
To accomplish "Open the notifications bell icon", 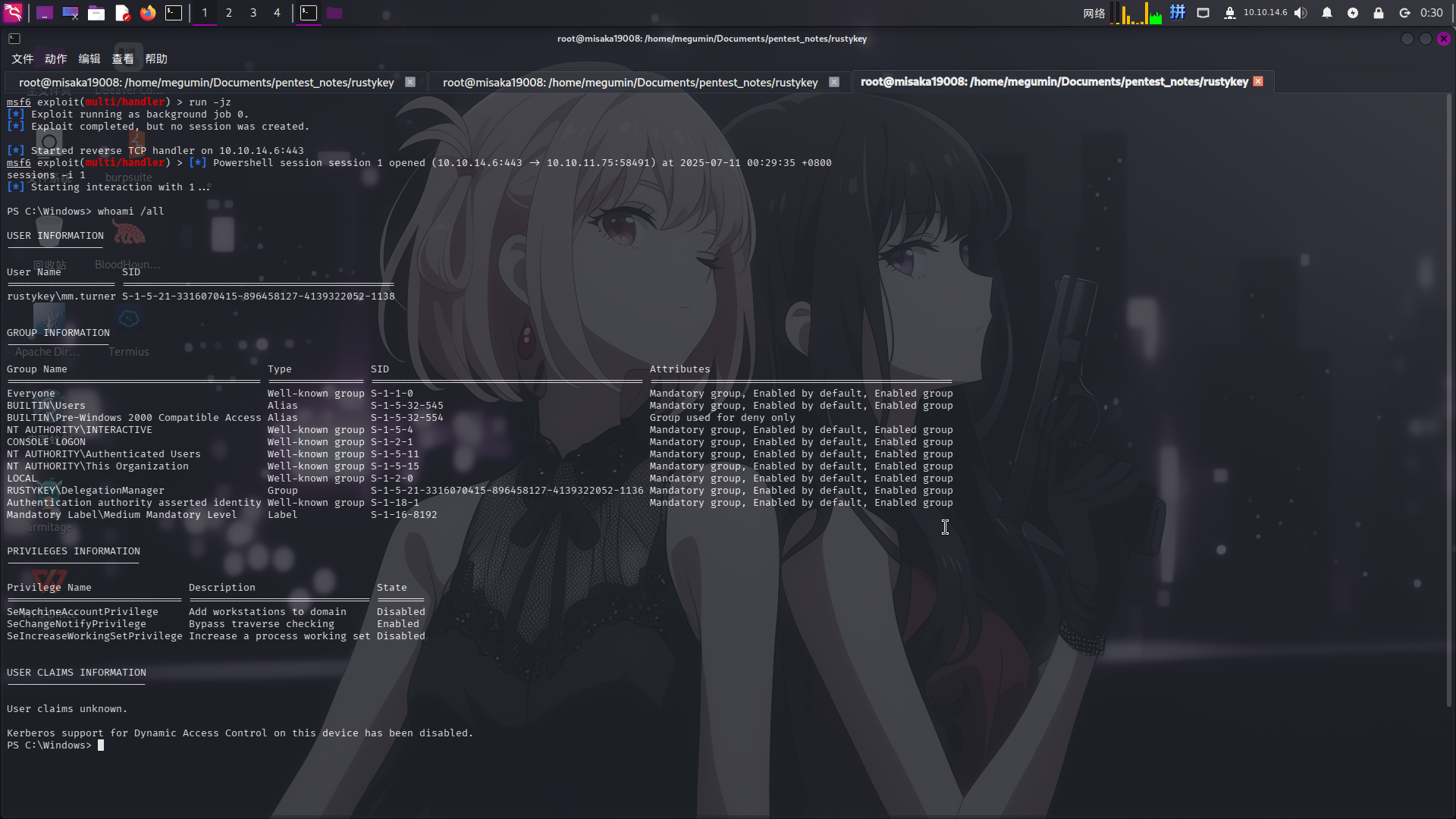I will coord(1327,13).
